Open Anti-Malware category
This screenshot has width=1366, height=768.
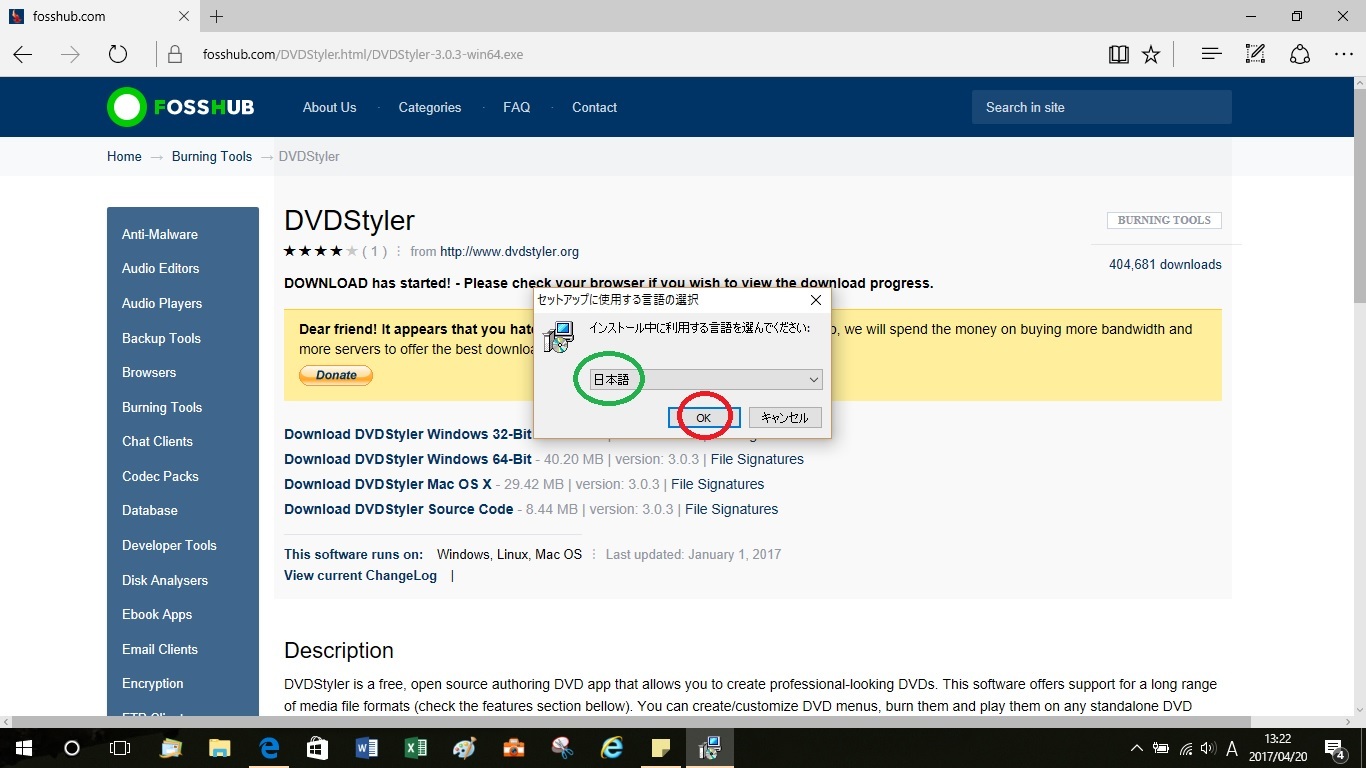(160, 234)
